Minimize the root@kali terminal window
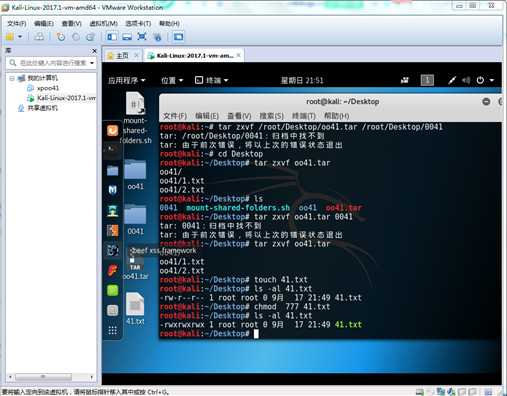 [486, 101]
